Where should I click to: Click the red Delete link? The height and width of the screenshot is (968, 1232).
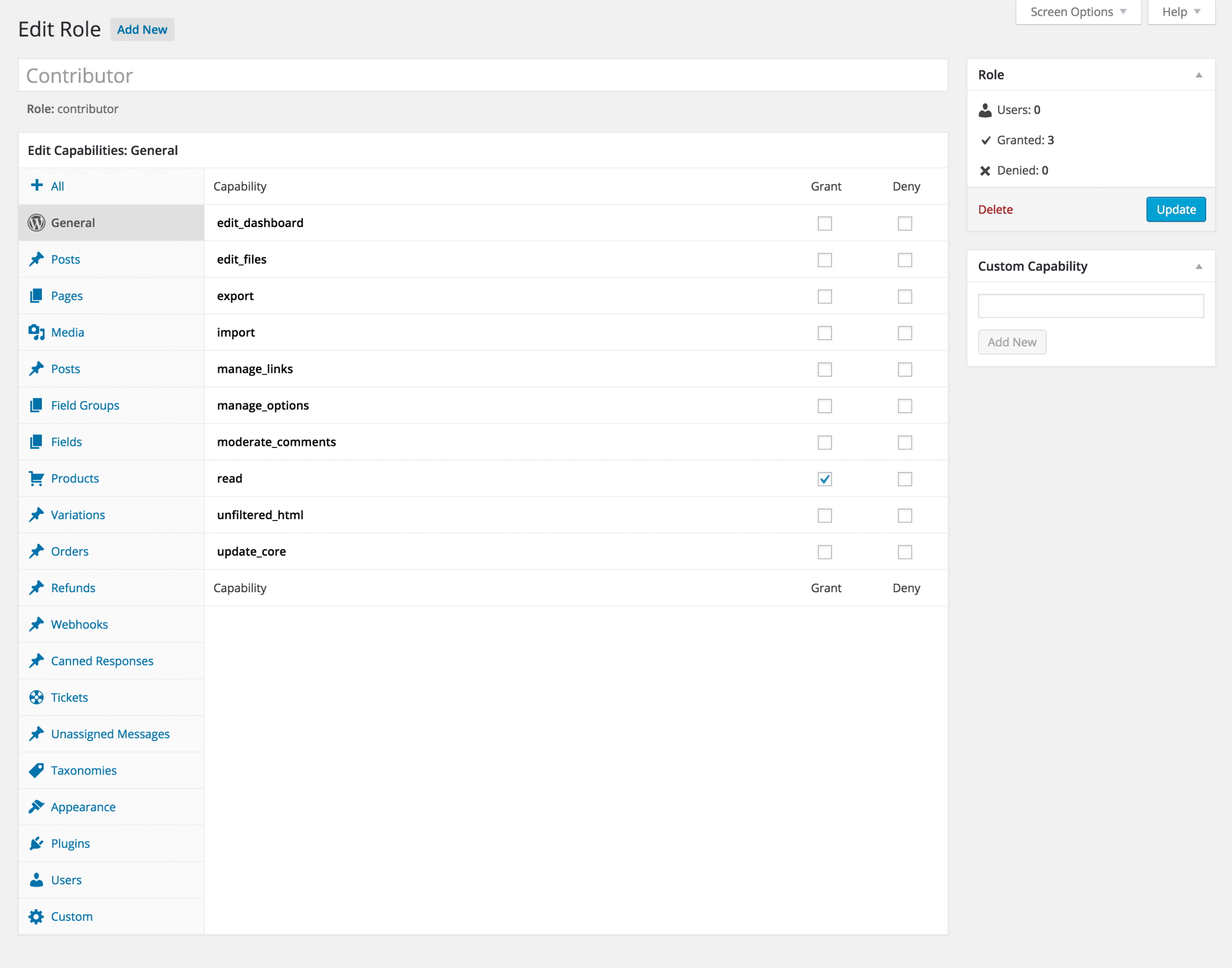995,210
